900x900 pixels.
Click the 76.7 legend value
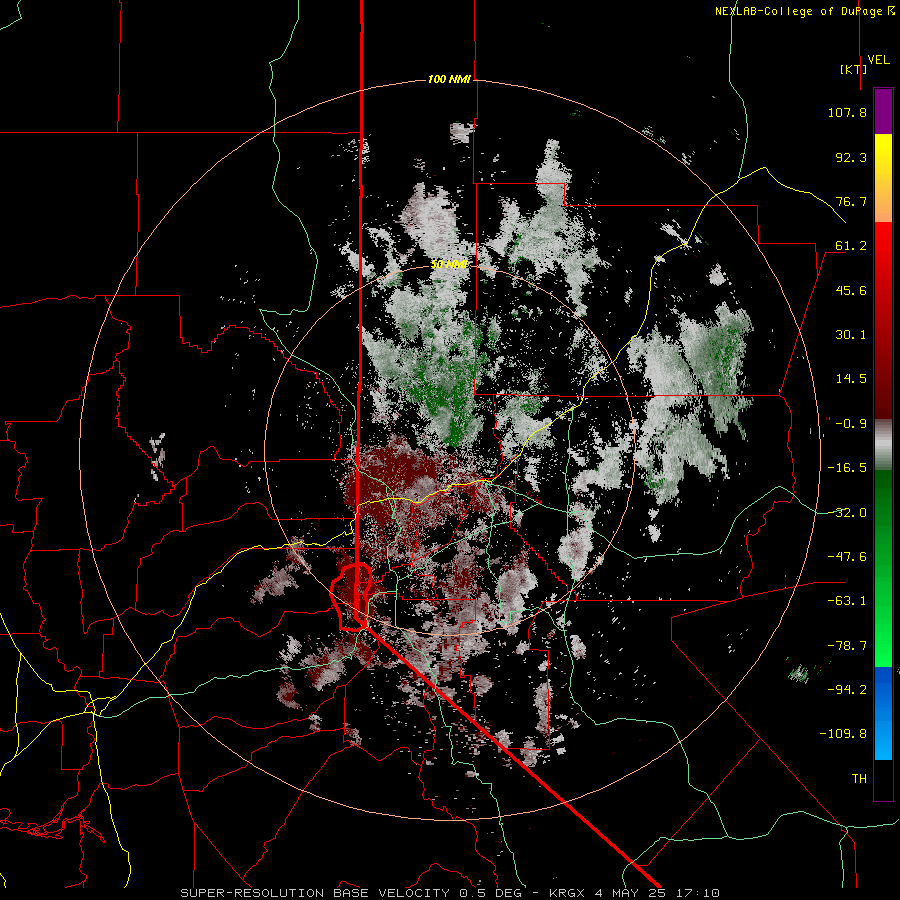coord(851,201)
